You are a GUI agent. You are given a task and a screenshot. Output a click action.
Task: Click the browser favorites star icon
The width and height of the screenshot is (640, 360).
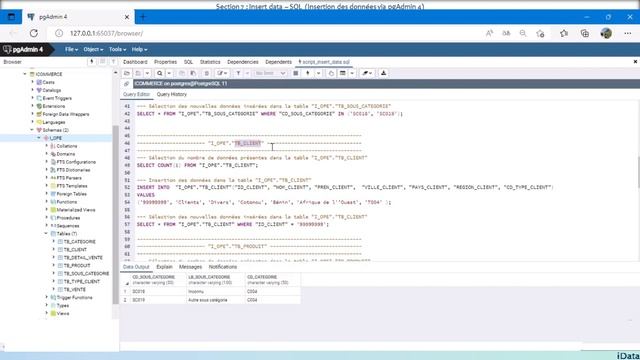pyautogui.click(x=564, y=33)
